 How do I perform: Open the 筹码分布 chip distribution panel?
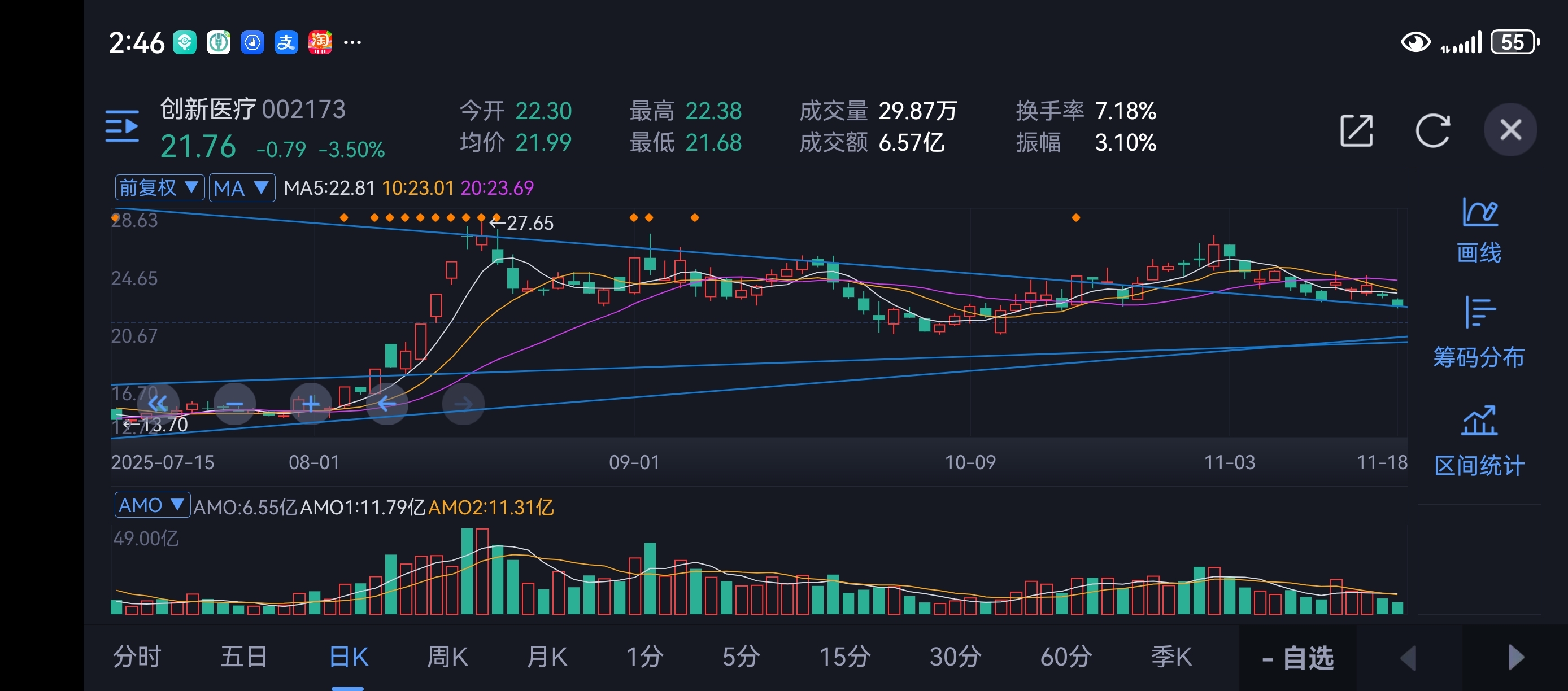[1479, 334]
